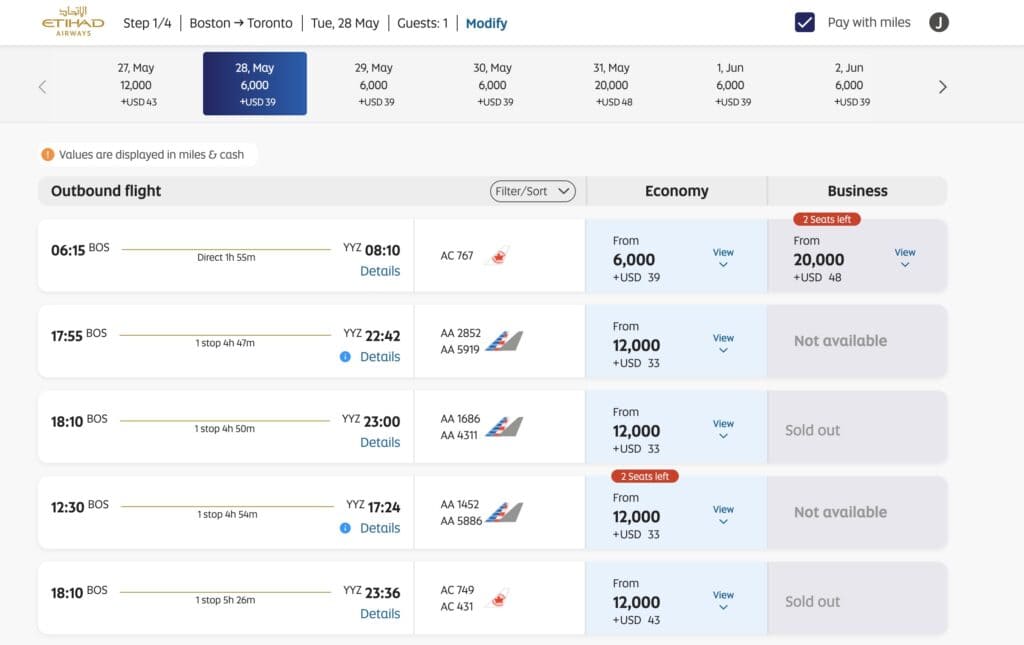This screenshot has width=1024, height=645.
Task: Toggle the Pay with miles checkbox
Action: (805, 23)
